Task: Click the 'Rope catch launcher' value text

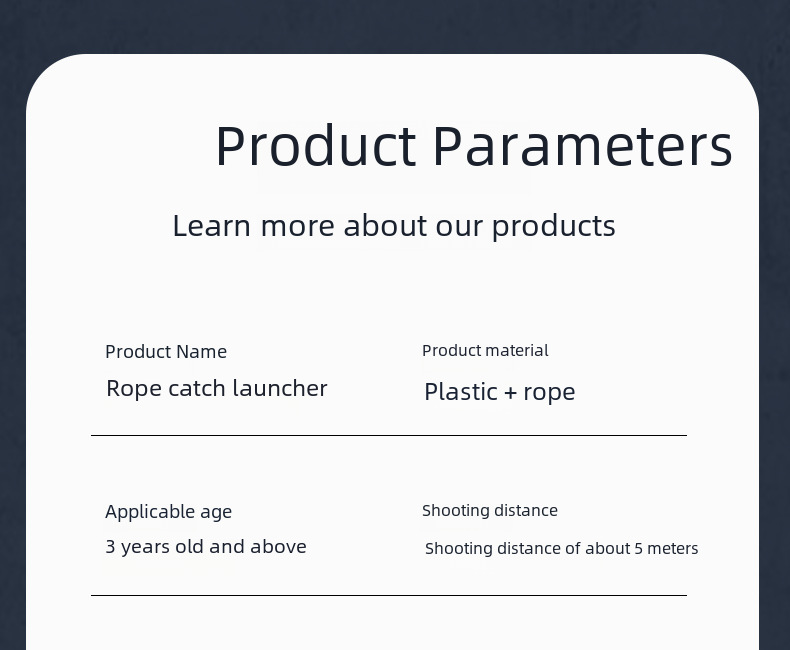Action: click(x=217, y=388)
